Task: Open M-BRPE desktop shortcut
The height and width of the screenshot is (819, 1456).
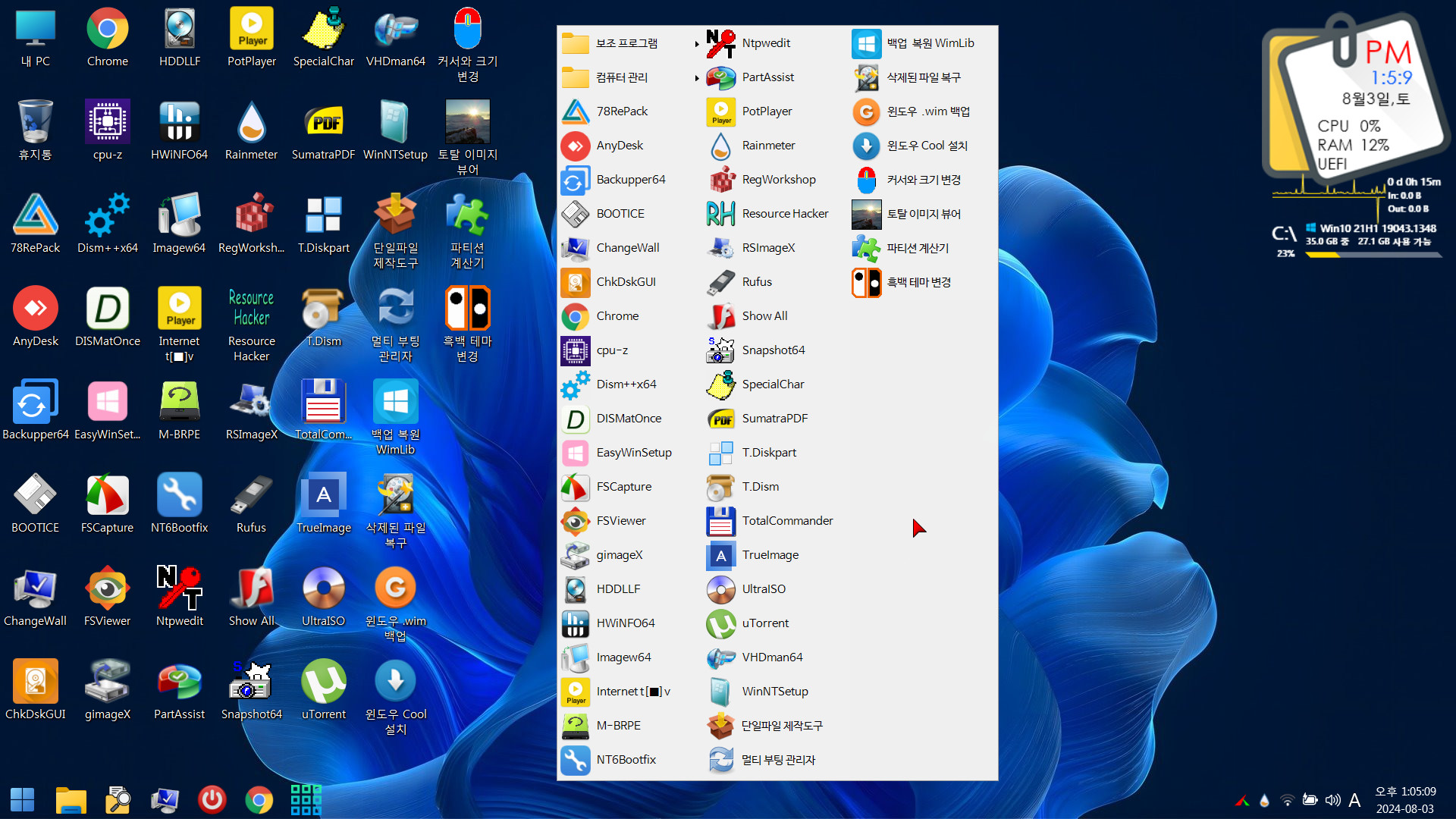Action: pyautogui.click(x=180, y=410)
